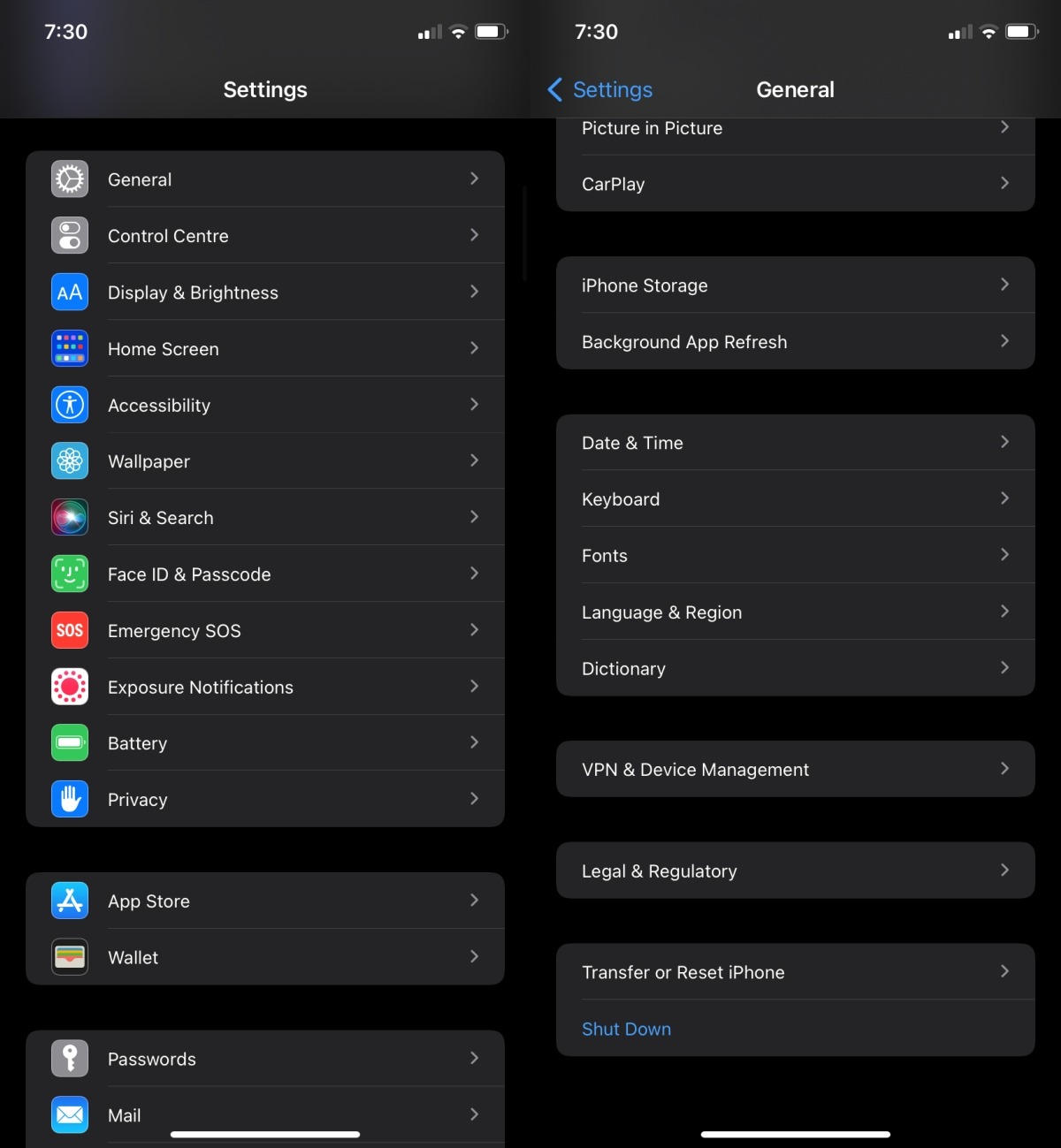This screenshot has width=1061, height=1148.
Task: Open the Fonts settings
Action: [x=796, y=555]
